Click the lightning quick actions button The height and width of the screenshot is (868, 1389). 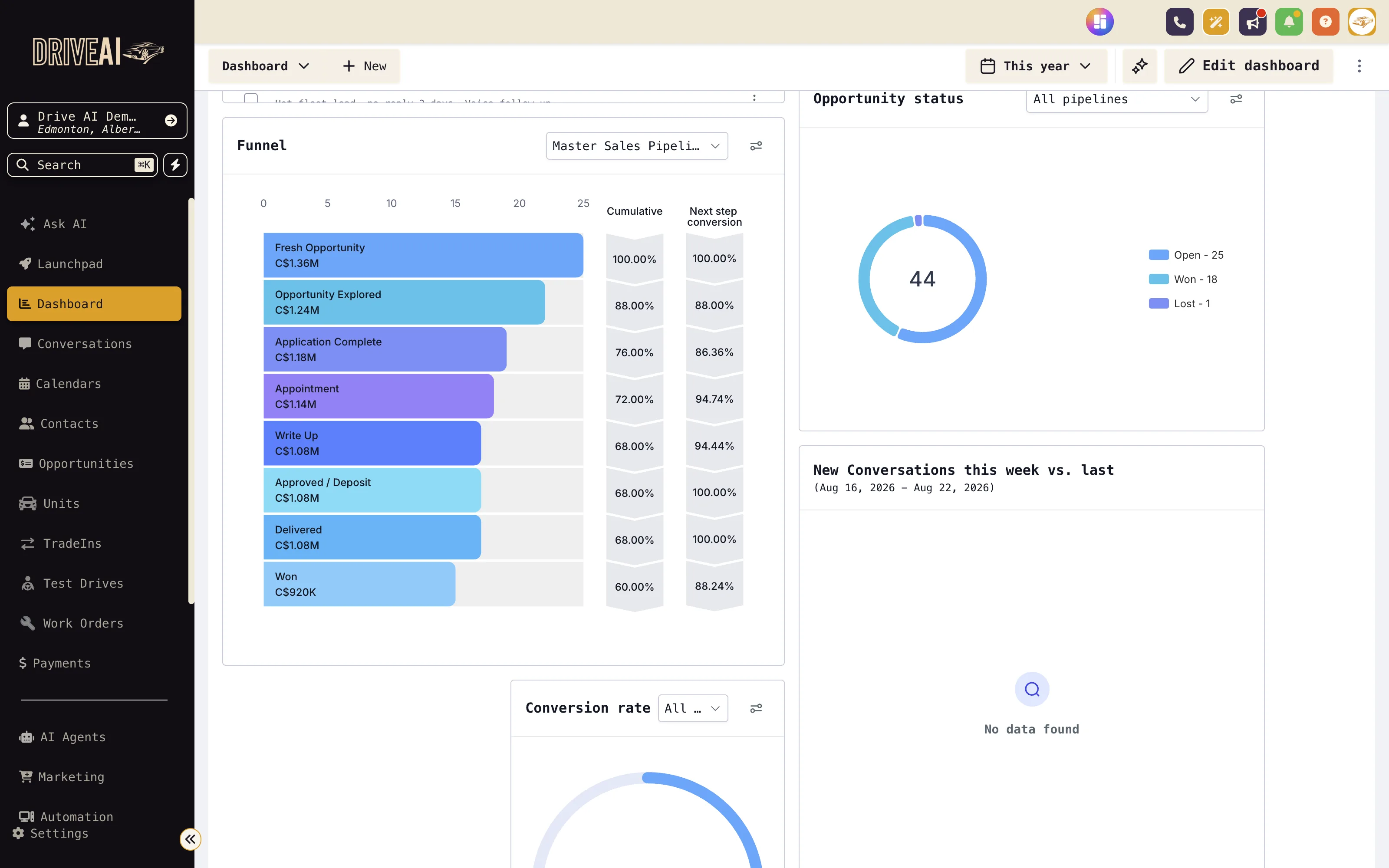click(x=176, y=165)
